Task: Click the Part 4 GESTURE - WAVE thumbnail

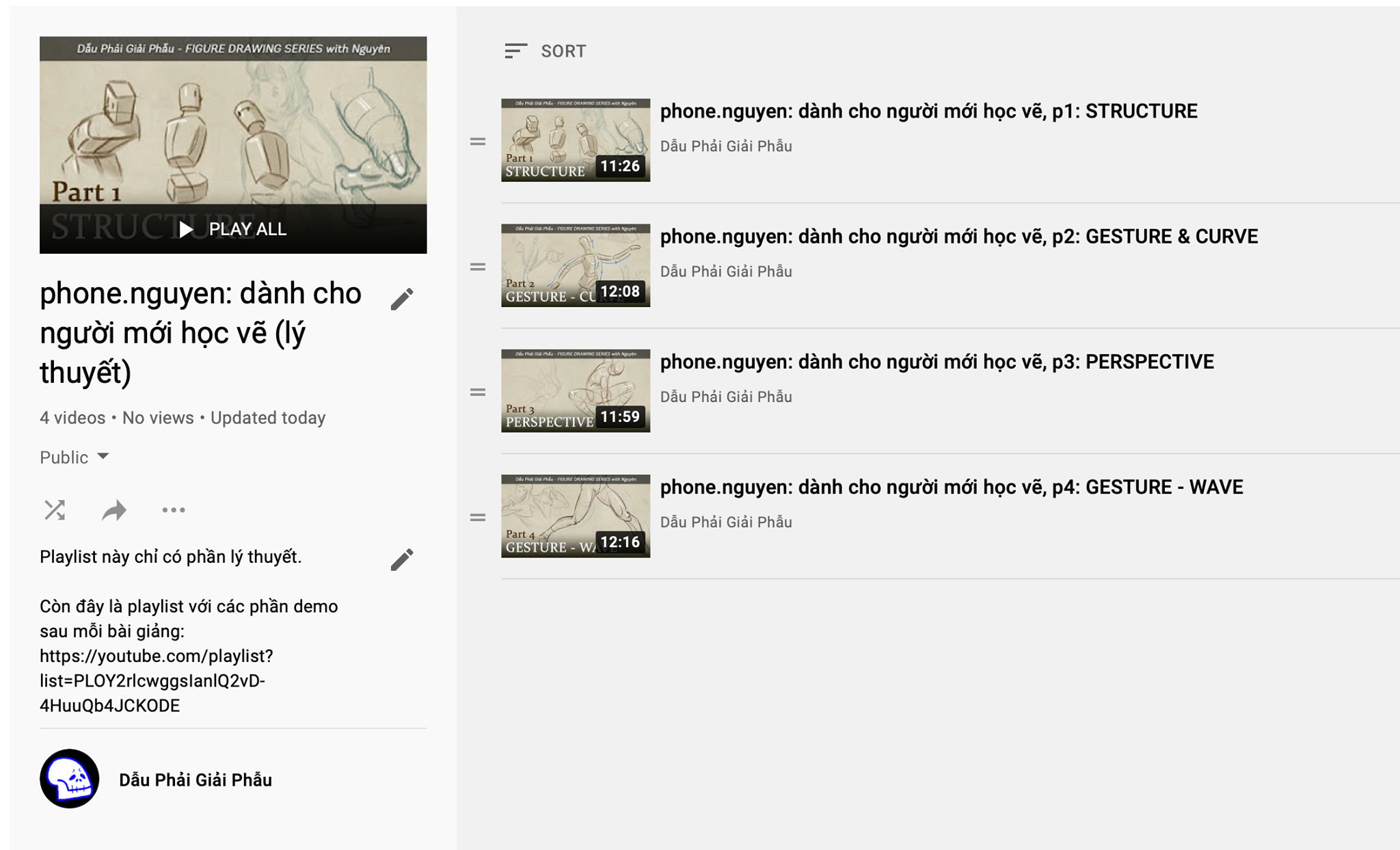Action: pyautogui.click(x=575, y=516)
